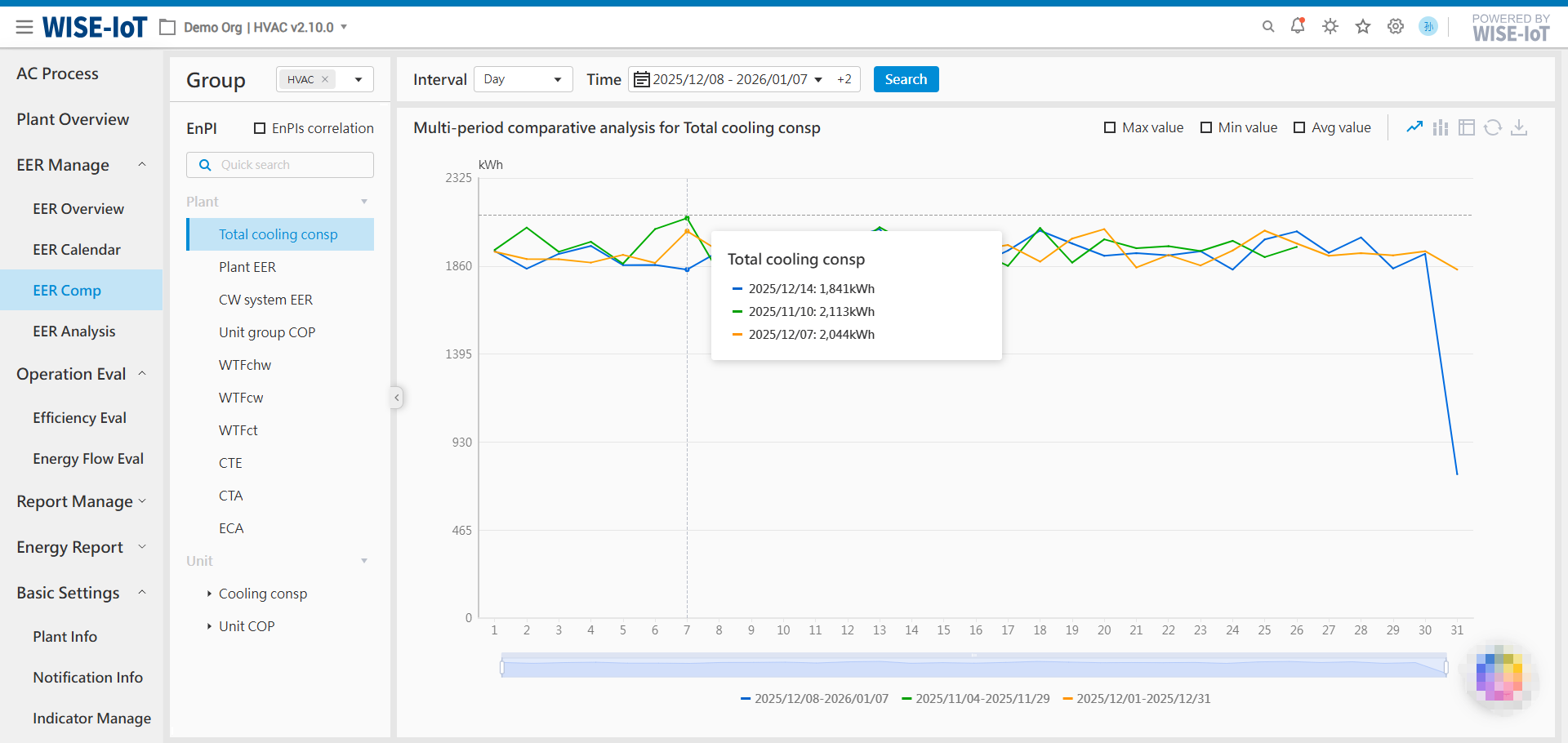
Task: Download the chart data
Action: (1519, 127)
